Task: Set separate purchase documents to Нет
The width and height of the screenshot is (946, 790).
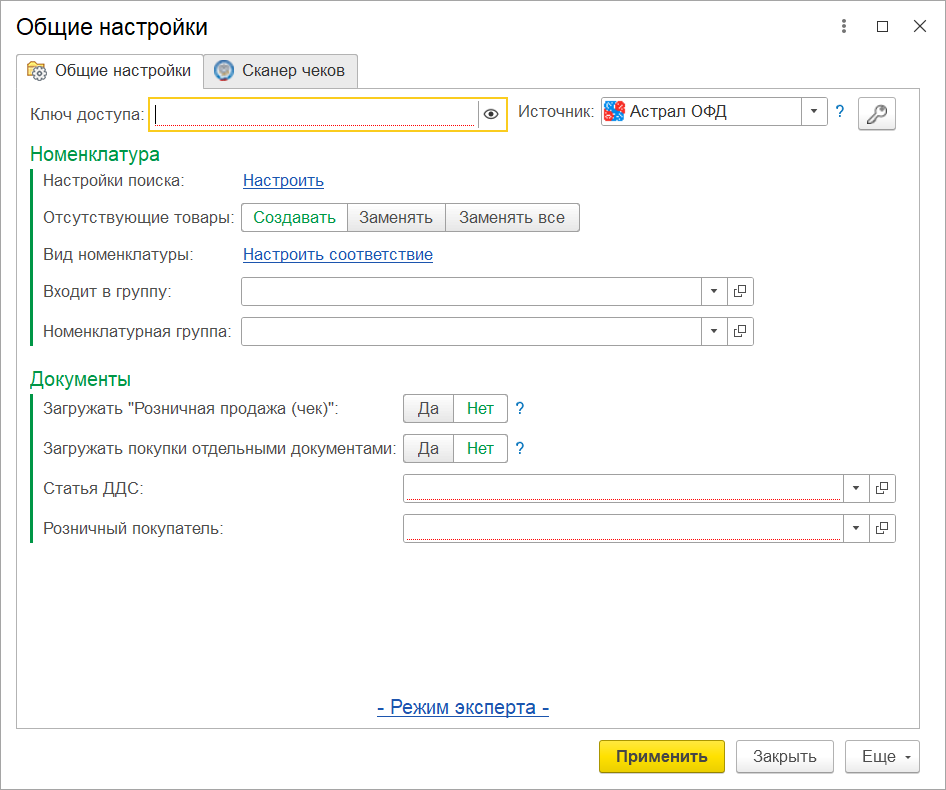Action: pos(480,448)
